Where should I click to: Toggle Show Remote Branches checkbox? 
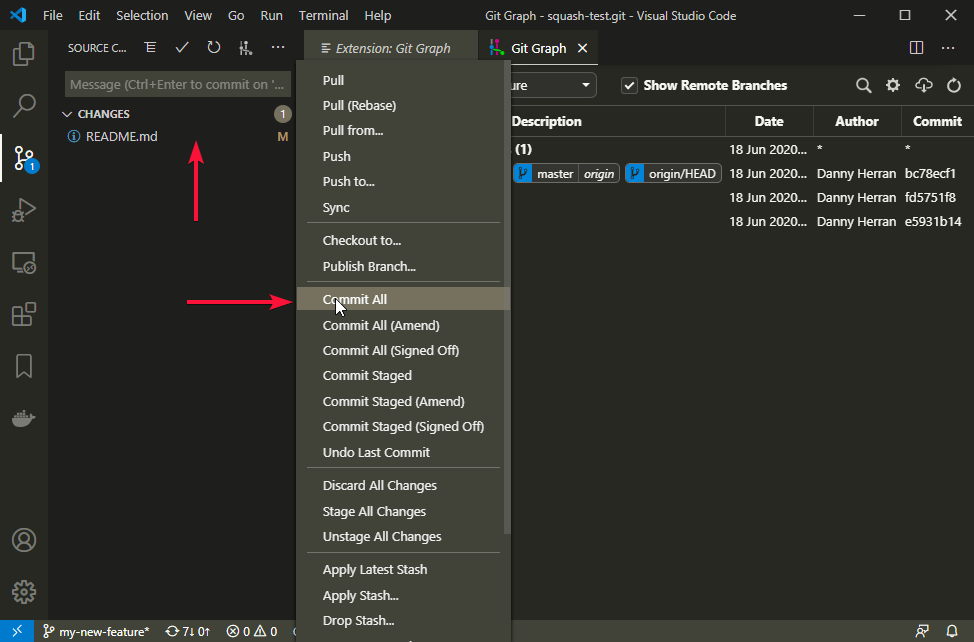(629, 86)
